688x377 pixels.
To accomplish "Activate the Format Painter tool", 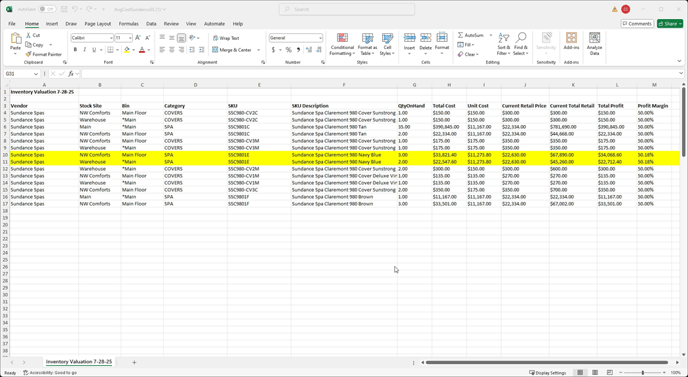I will (x=43, y=54).
